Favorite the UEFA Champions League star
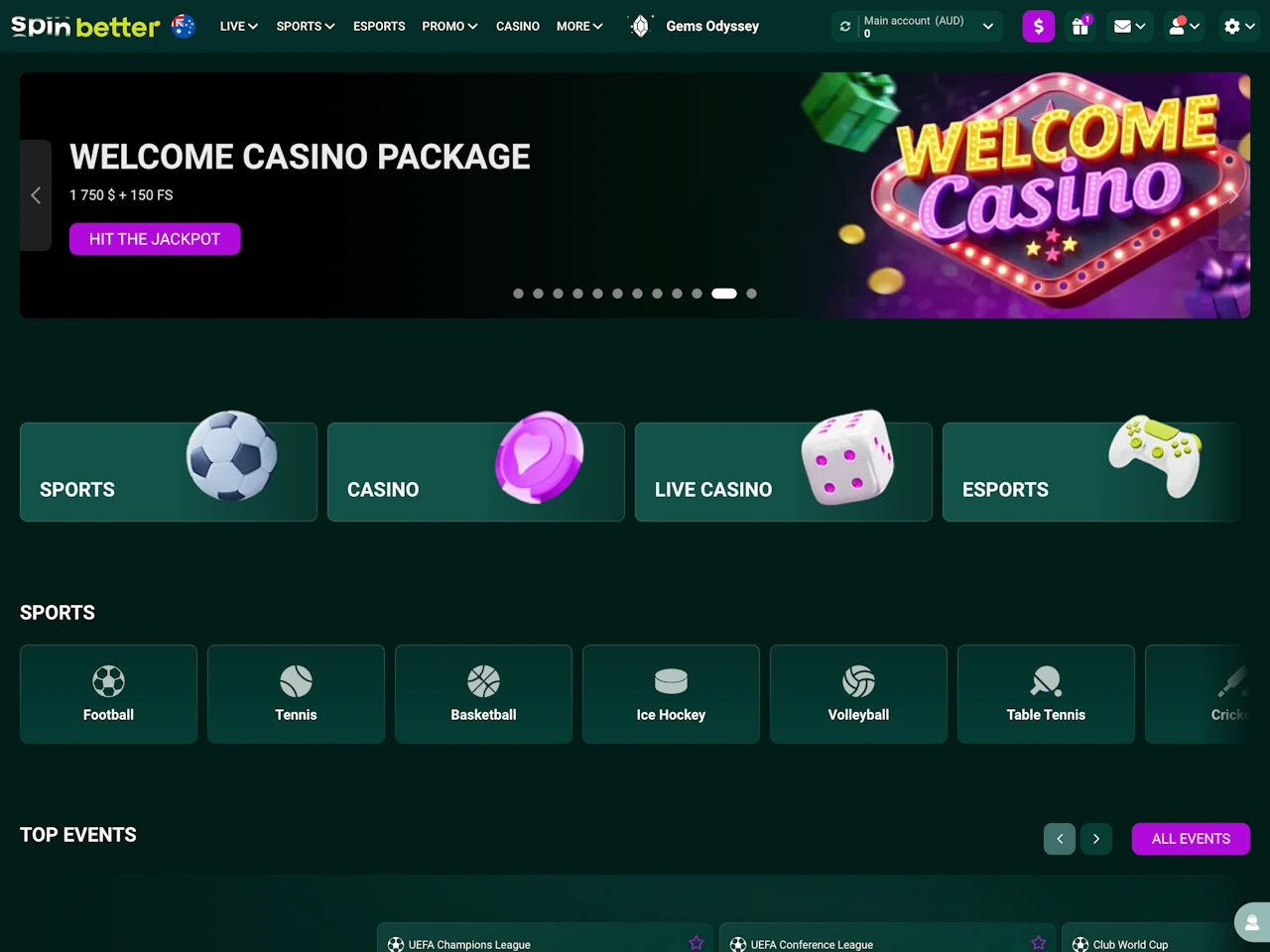1270x952 pixels. coord(697,943)
